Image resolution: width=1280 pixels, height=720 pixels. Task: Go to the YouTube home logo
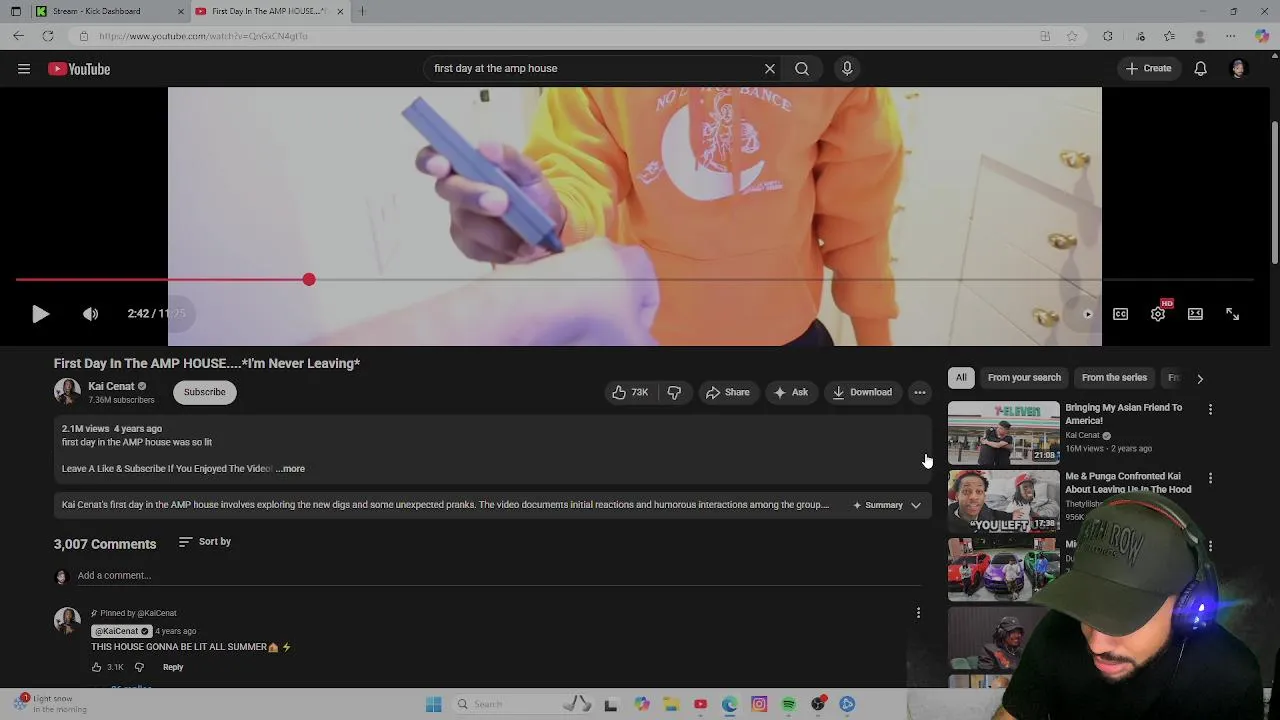pos(79,69)
